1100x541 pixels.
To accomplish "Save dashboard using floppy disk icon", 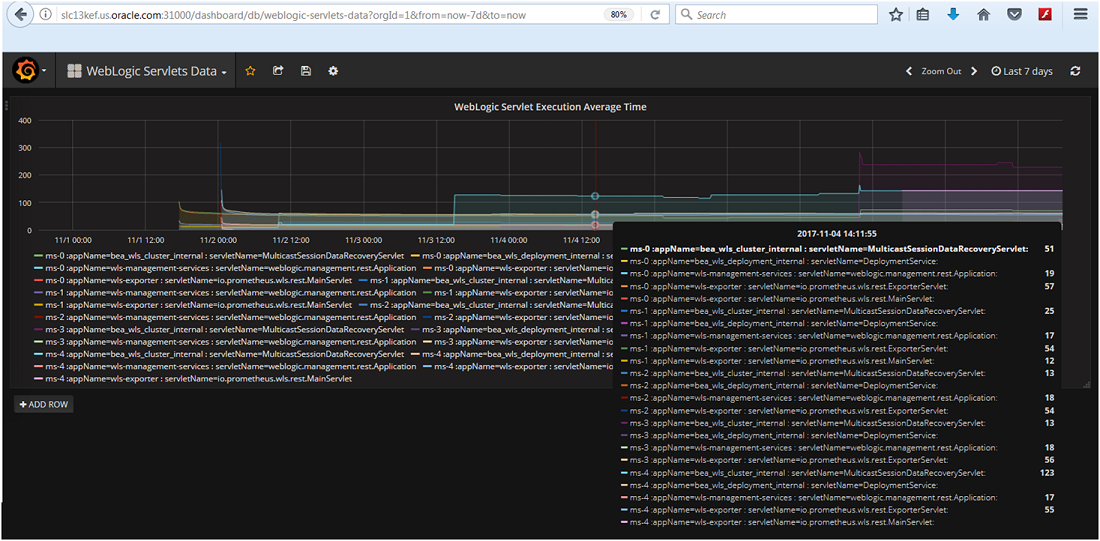I will coord(305,71).
